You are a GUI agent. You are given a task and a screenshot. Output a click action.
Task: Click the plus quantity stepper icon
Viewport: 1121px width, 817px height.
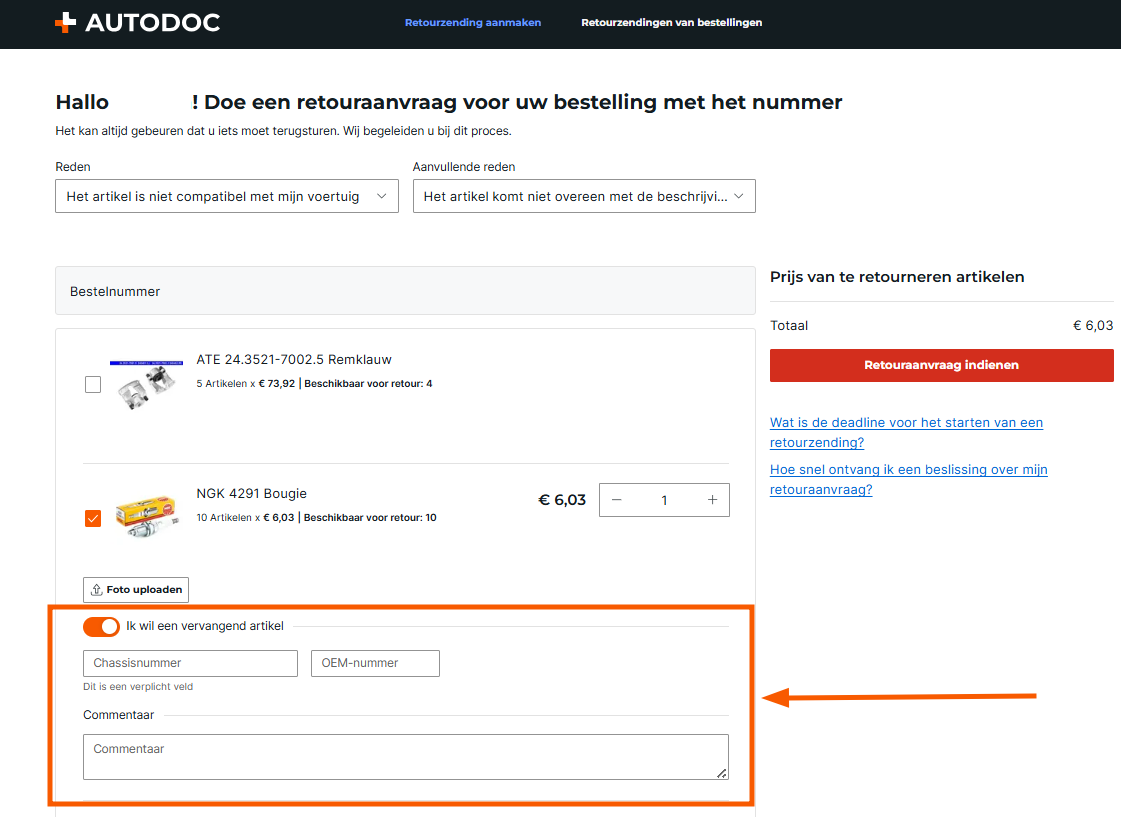[x=712, y=500]
